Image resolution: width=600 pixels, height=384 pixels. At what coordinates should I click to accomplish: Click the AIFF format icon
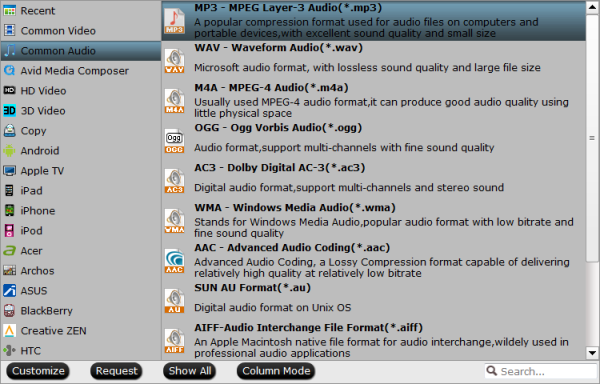click(174, 341)
